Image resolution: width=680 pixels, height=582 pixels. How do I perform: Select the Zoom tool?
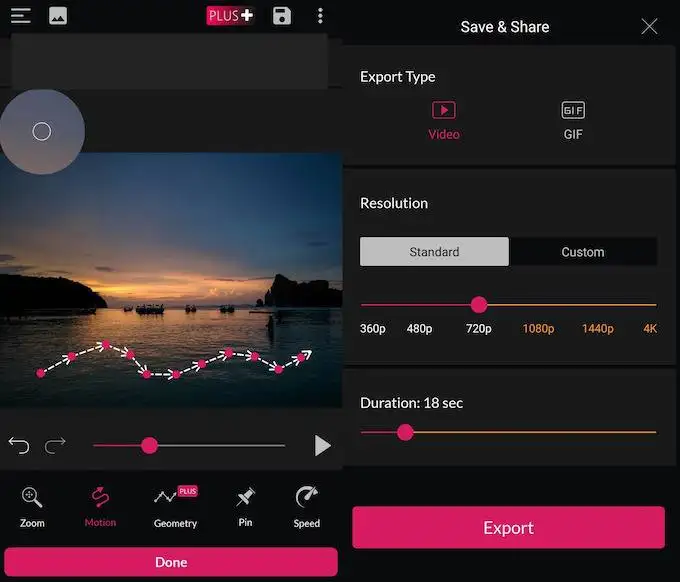click(32, 507)
